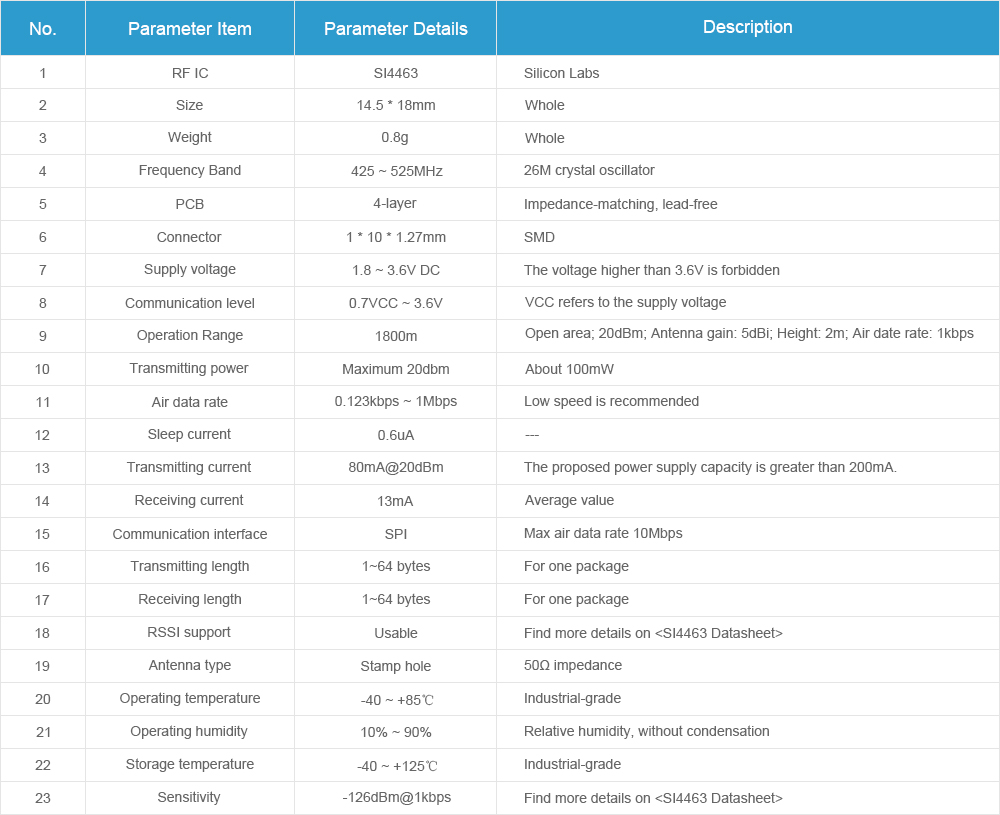This screenshot has height=815, width=1000.
Task: Select the "Parameter Details" header cell
Action: [x=396, y=29]
